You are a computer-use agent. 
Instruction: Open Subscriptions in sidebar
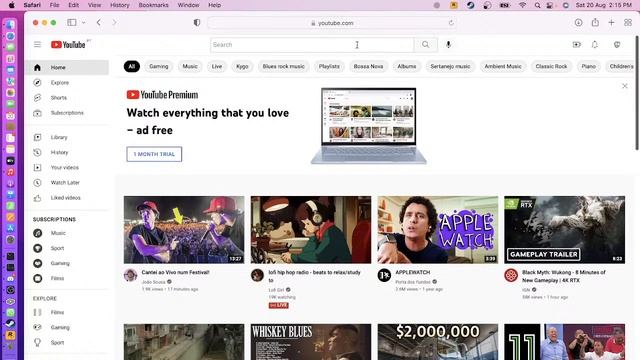coord(67,113)
